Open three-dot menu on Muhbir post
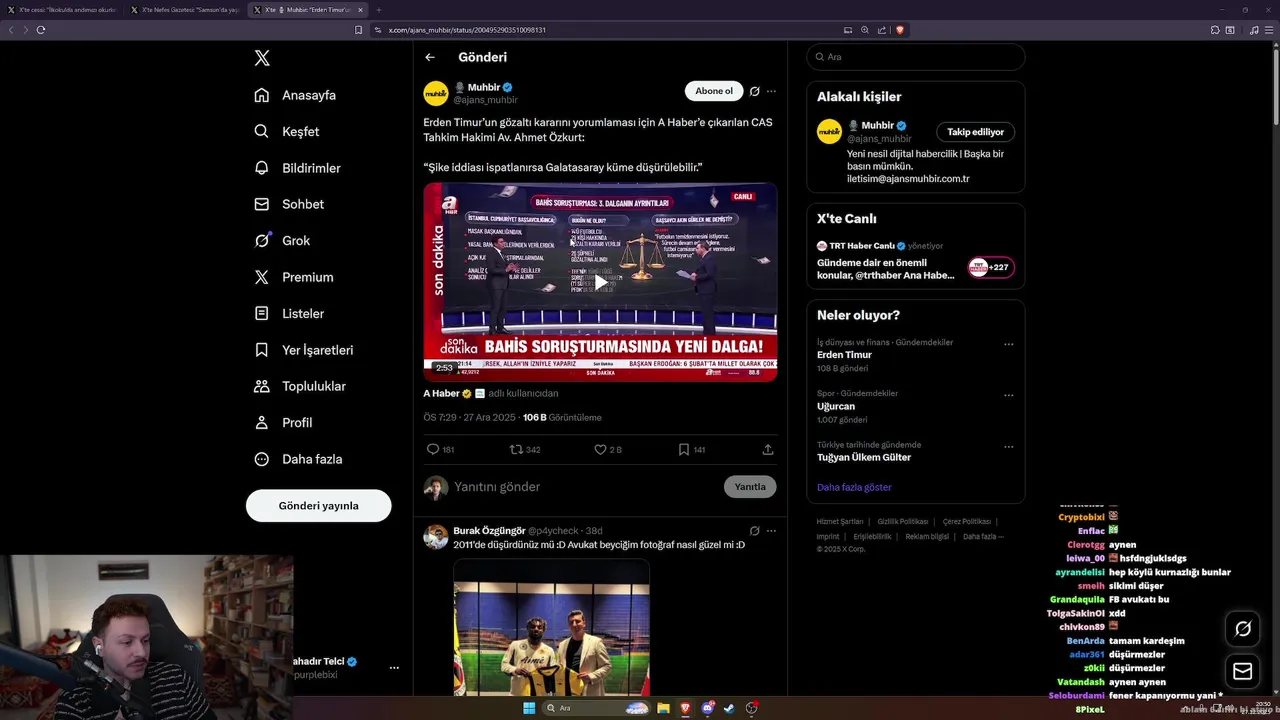The height and width of the screenshot is (720, 1280). 771,91
